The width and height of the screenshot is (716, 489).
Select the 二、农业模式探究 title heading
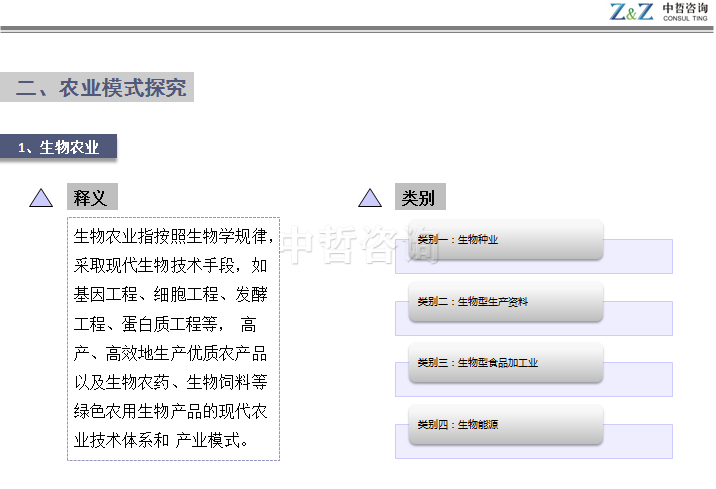pyautogui.click(x=101, y=87)
